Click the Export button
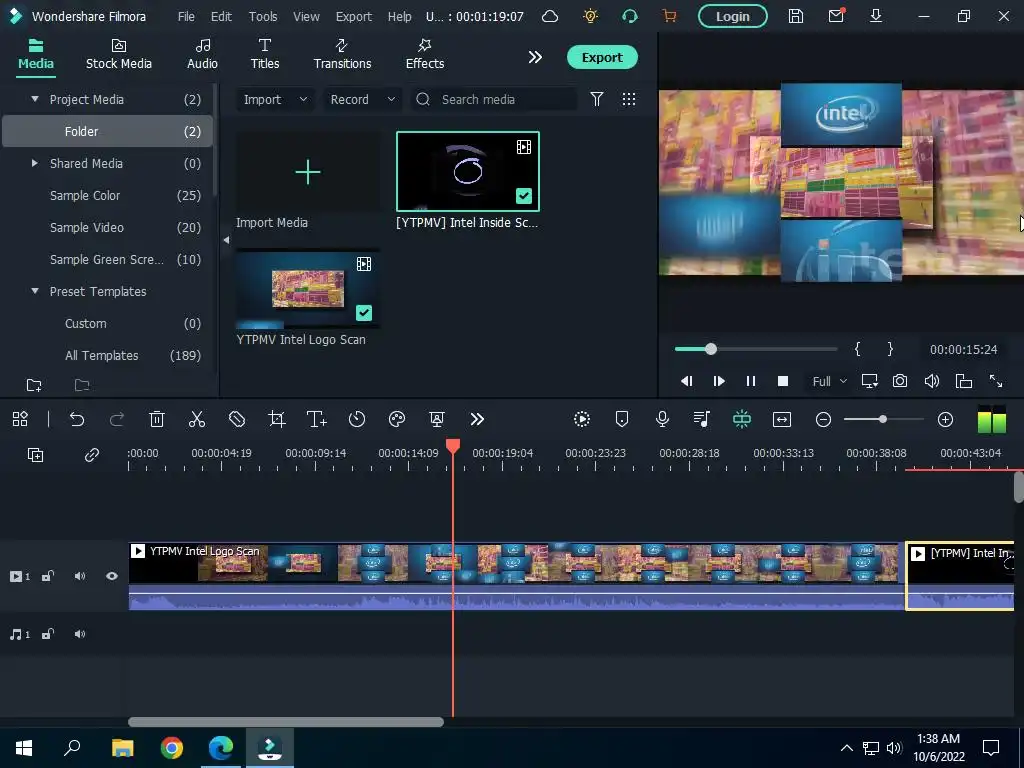 click(x=602, y=57)
